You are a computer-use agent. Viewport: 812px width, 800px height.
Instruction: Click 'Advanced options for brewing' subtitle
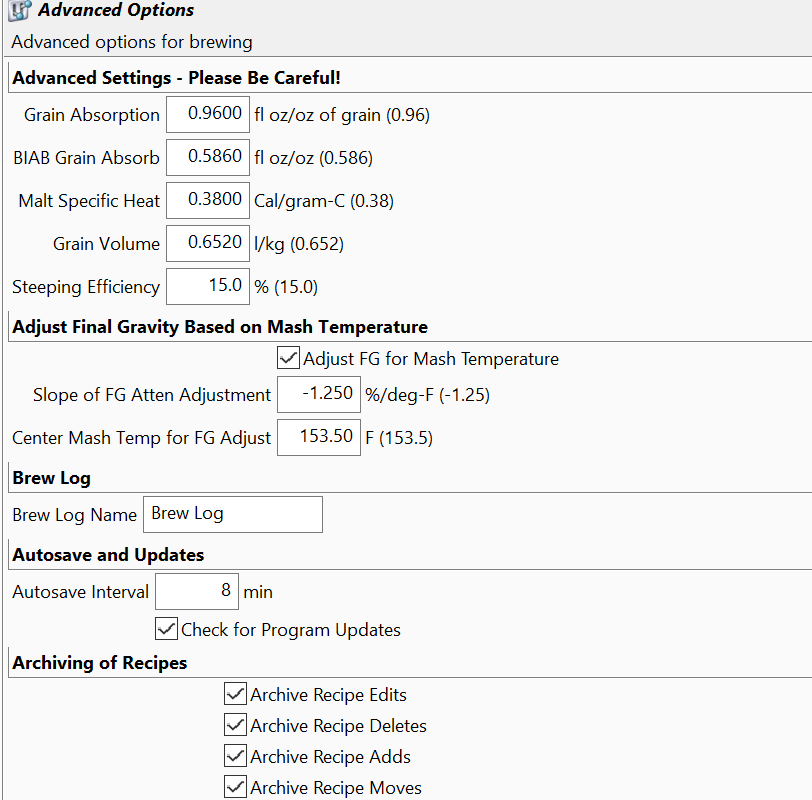[x=132, y=42]
